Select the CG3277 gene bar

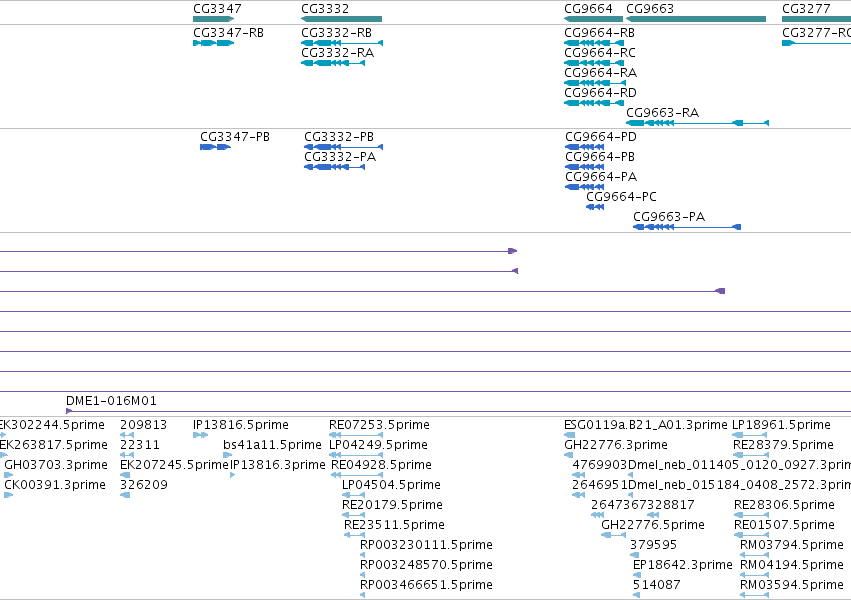coord(816,19)
